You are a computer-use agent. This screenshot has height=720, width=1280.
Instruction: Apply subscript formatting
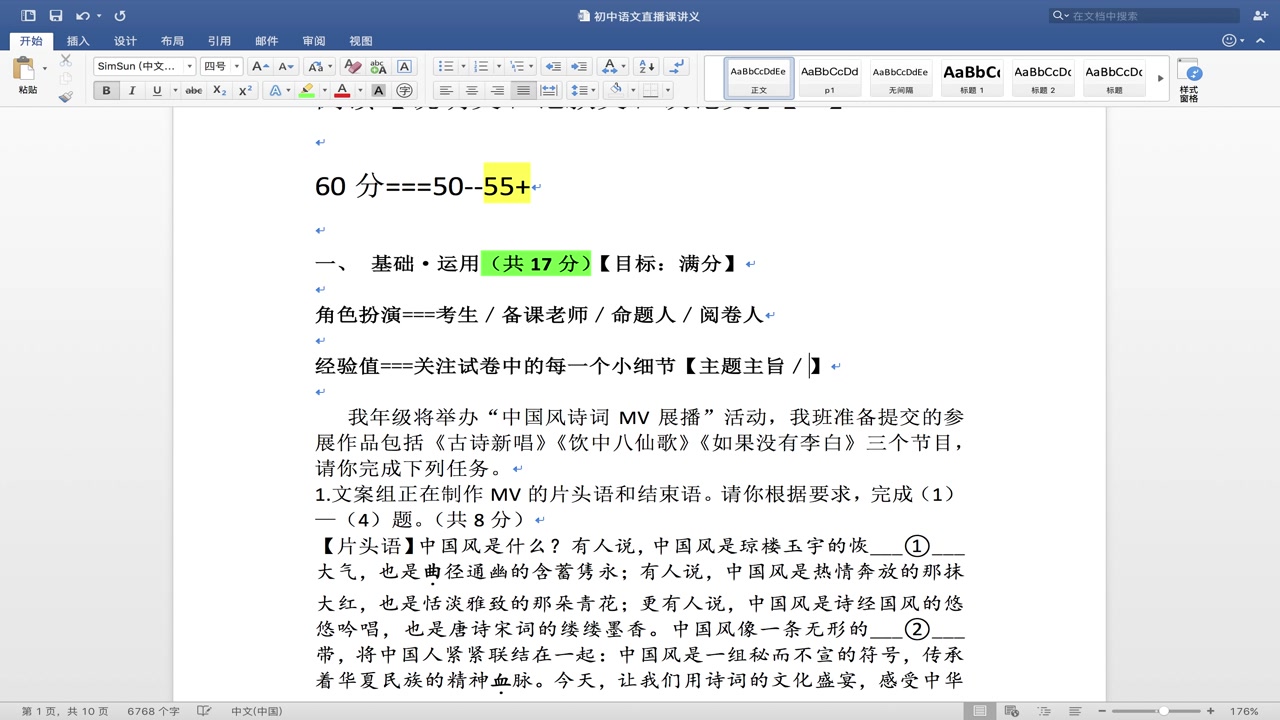220,90
